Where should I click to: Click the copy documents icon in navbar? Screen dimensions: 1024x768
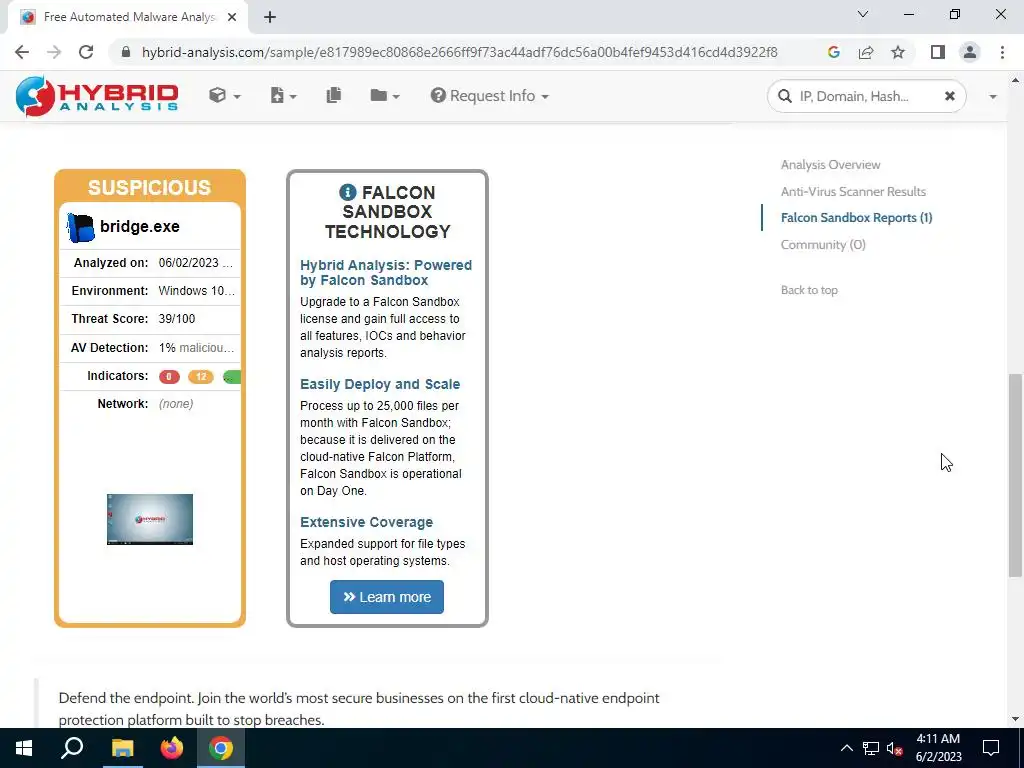(x=334, y=95)
